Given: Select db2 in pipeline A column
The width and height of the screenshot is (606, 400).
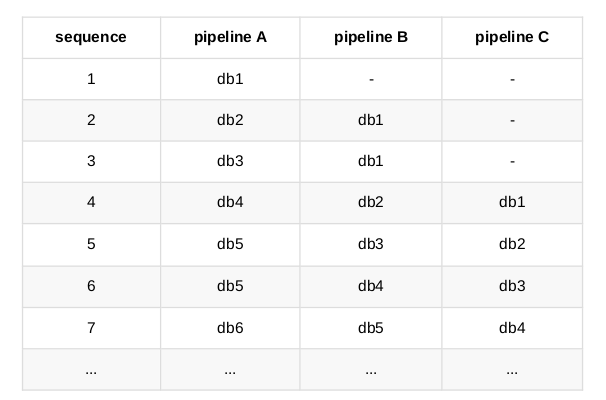Looking at the screenshot, I should [230, 120].
